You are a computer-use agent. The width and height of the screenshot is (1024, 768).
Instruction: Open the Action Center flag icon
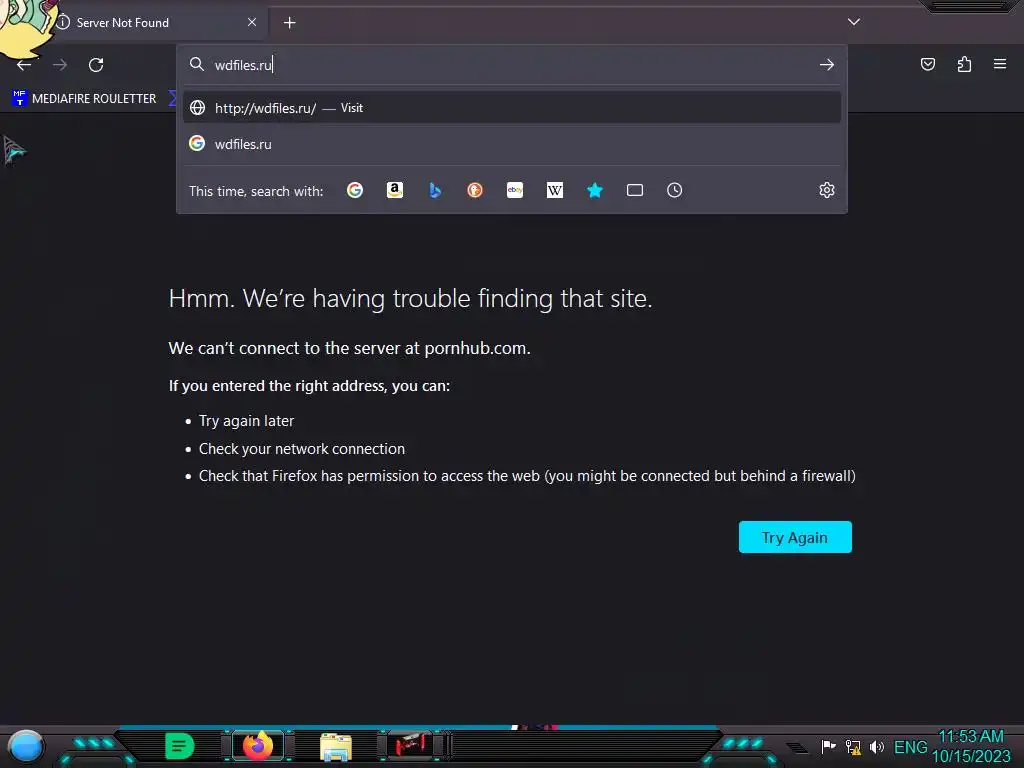tap(828, 746)
